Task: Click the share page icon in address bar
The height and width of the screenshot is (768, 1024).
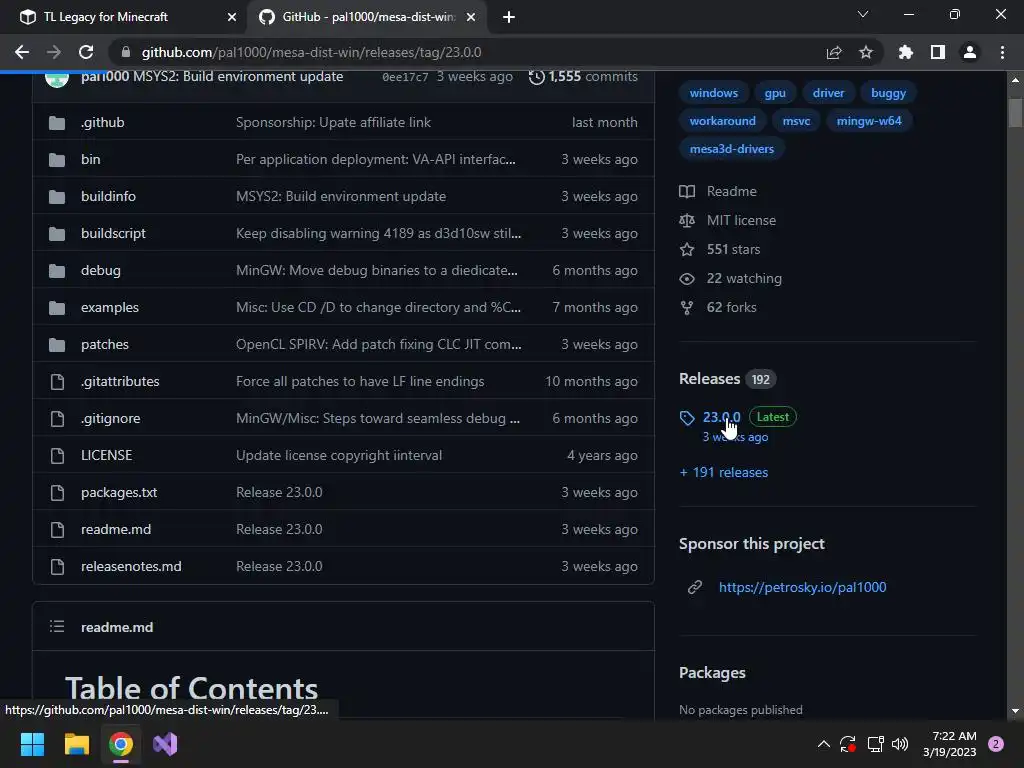Action: (834, 52)
